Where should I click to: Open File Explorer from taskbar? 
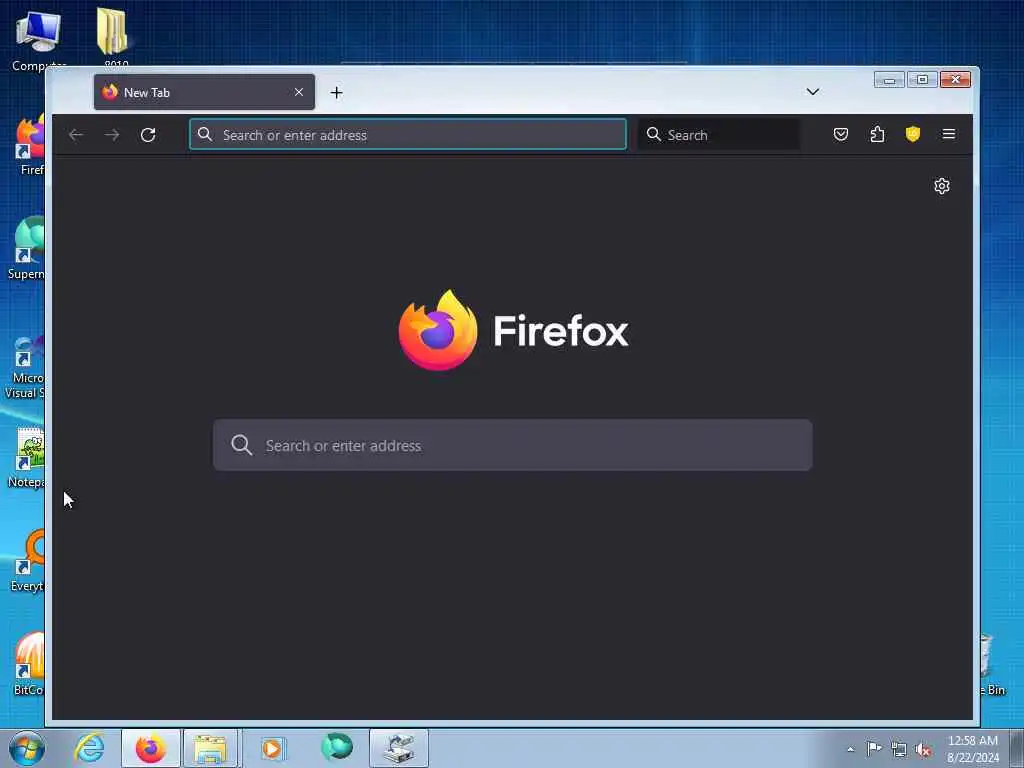click(x=210, y=748)
